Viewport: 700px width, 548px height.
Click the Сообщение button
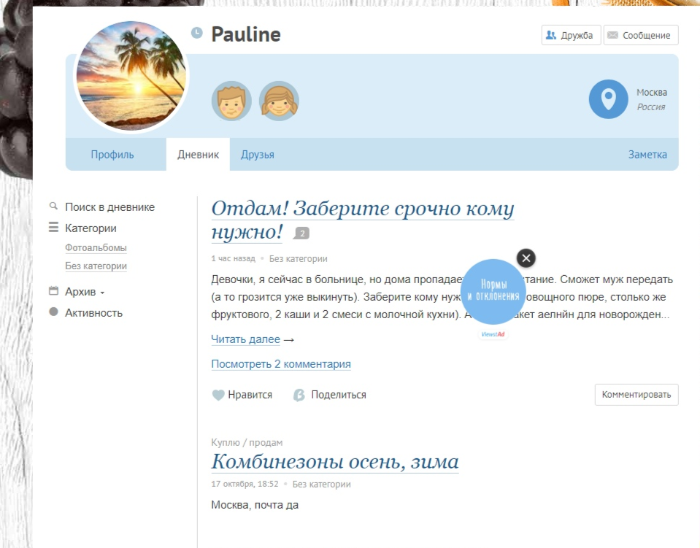point(638,35)
